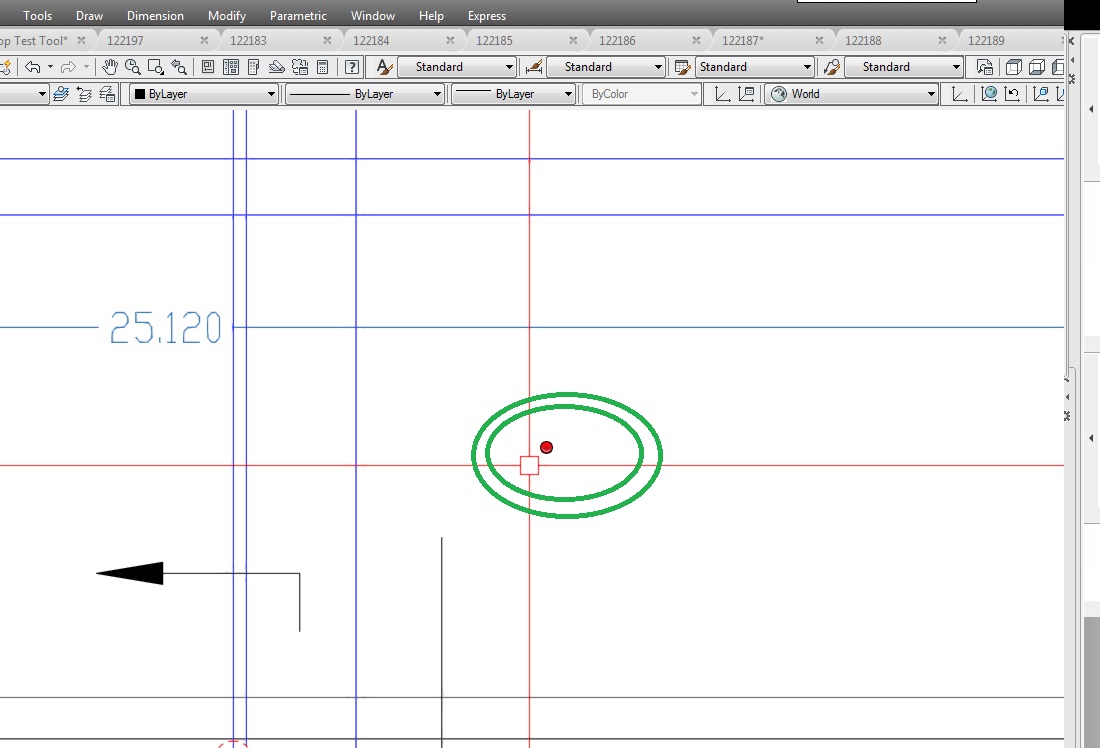Close the 122185 drawing tab
Screen dimensions: 1100x748
click(573, 41)
